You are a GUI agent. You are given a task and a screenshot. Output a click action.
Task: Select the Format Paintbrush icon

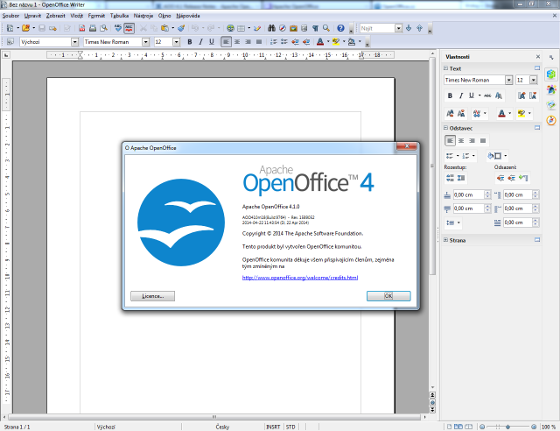[x=181, y=28]
